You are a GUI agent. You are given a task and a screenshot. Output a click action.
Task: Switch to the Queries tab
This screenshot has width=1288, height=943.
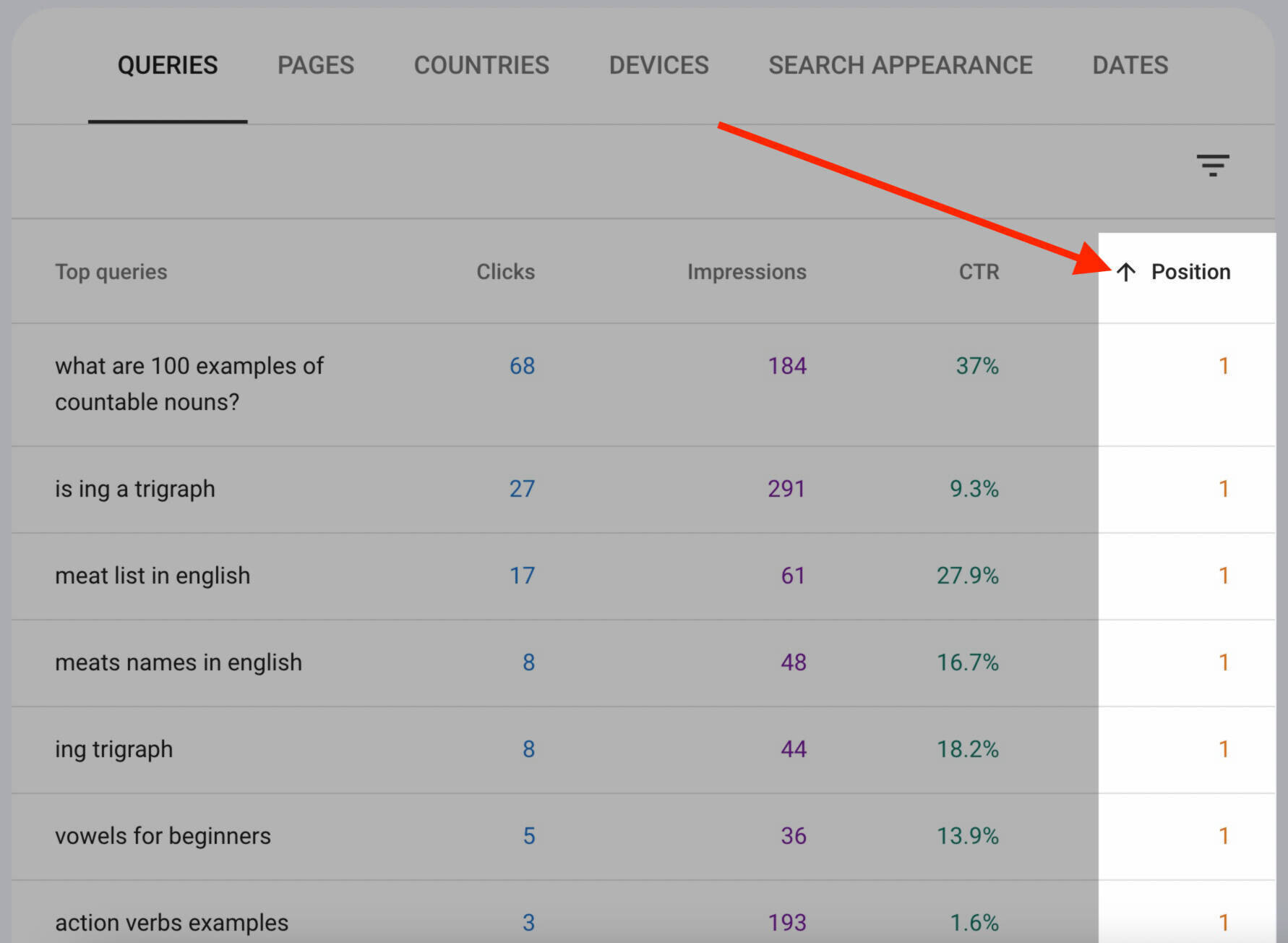(x=168, y=65)
